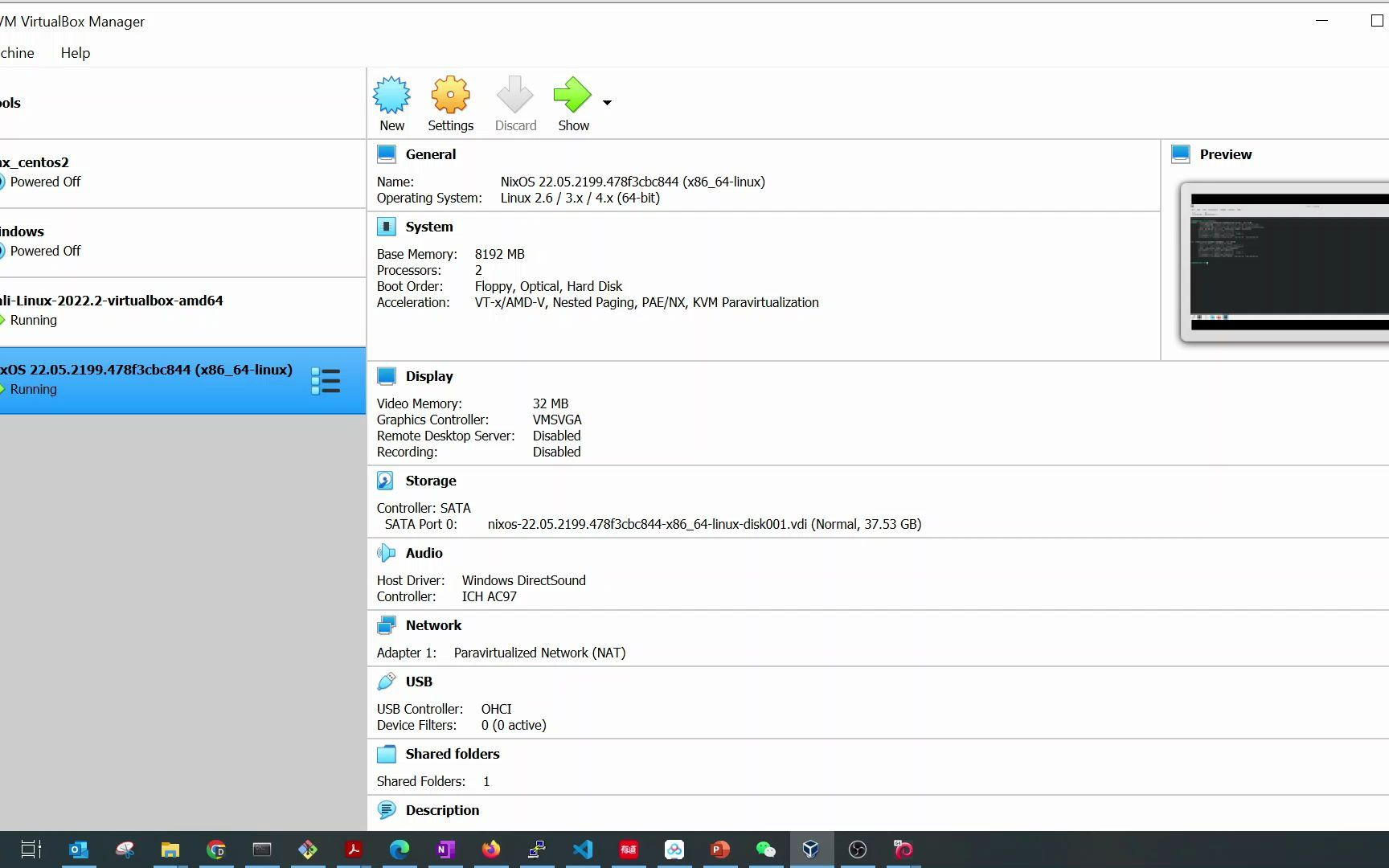The height and width of the screenshot is (868, 1389).
Task: Open OneNote from the taskbar
Action: click(445, 850)
